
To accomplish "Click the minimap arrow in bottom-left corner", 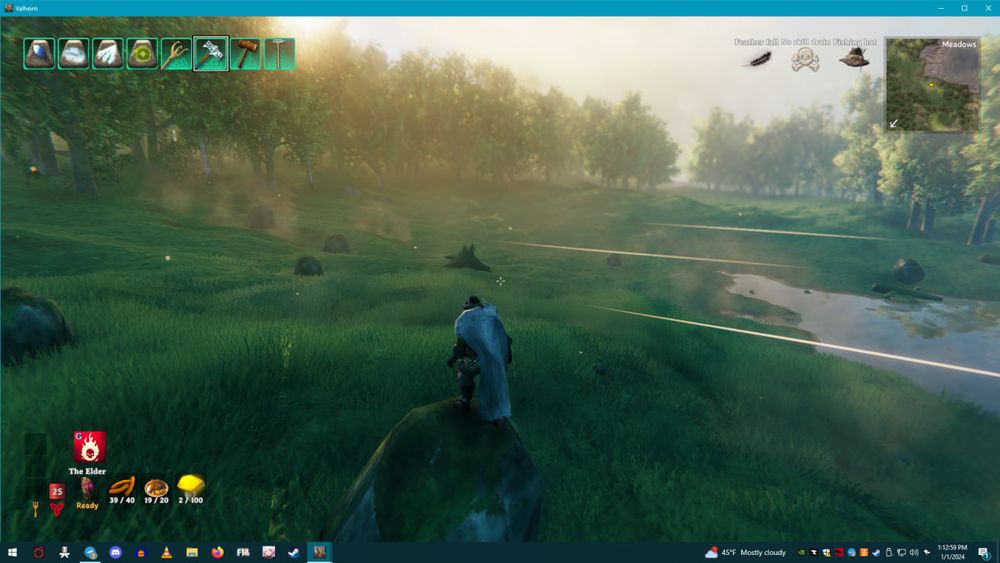I will coord(894,124).
